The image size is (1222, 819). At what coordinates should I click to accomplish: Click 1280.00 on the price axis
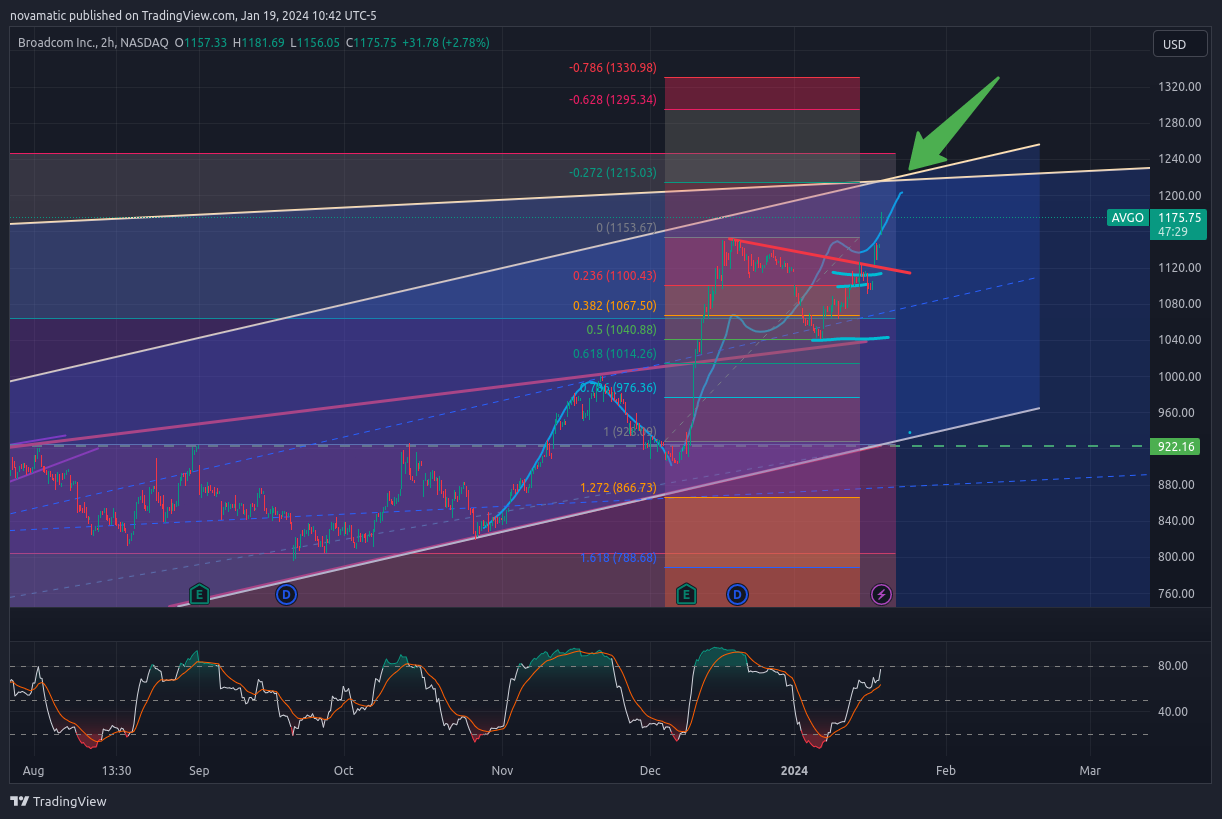click(x=1180, y=123)
